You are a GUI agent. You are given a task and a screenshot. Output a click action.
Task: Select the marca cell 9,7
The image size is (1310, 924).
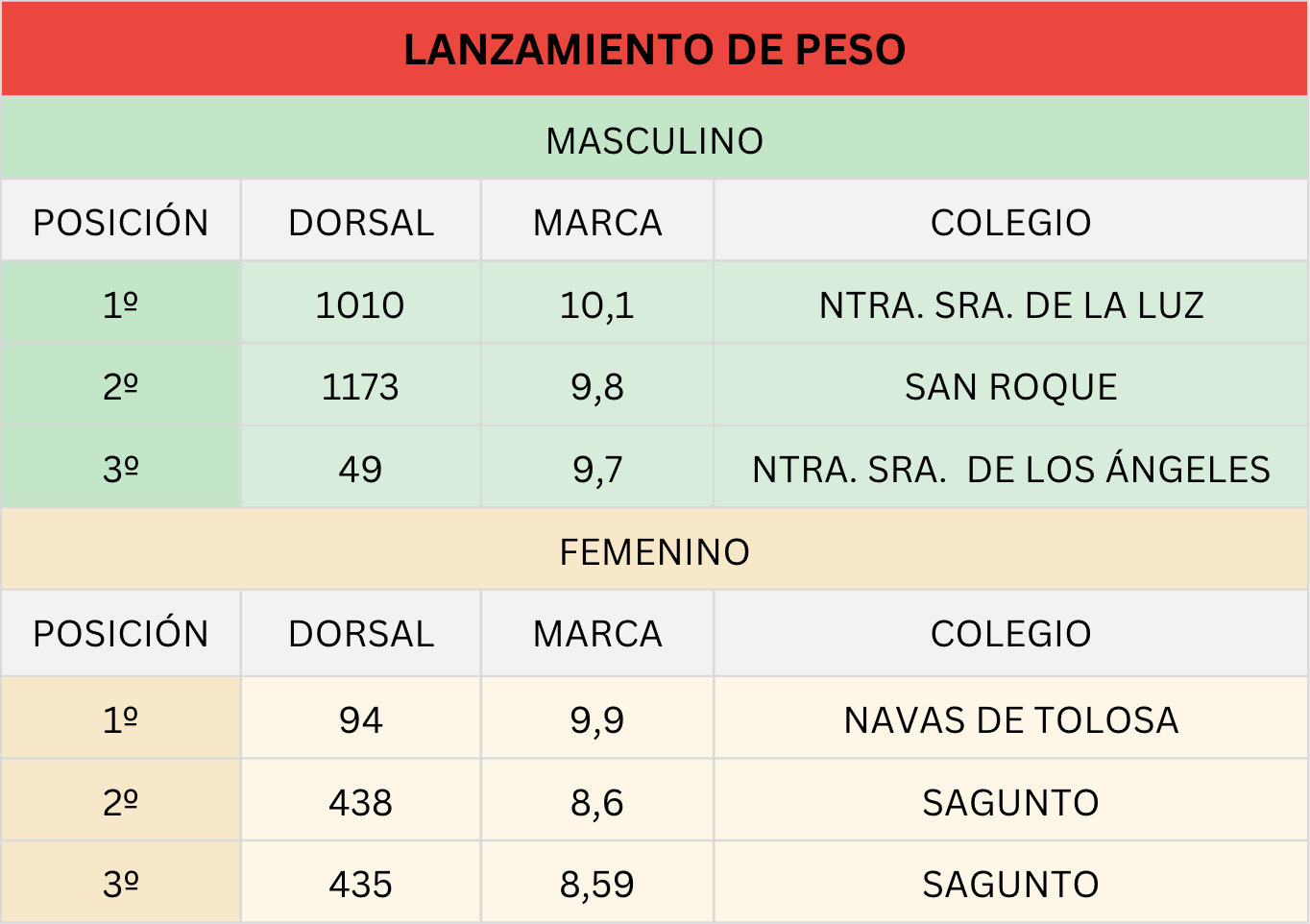597,470
